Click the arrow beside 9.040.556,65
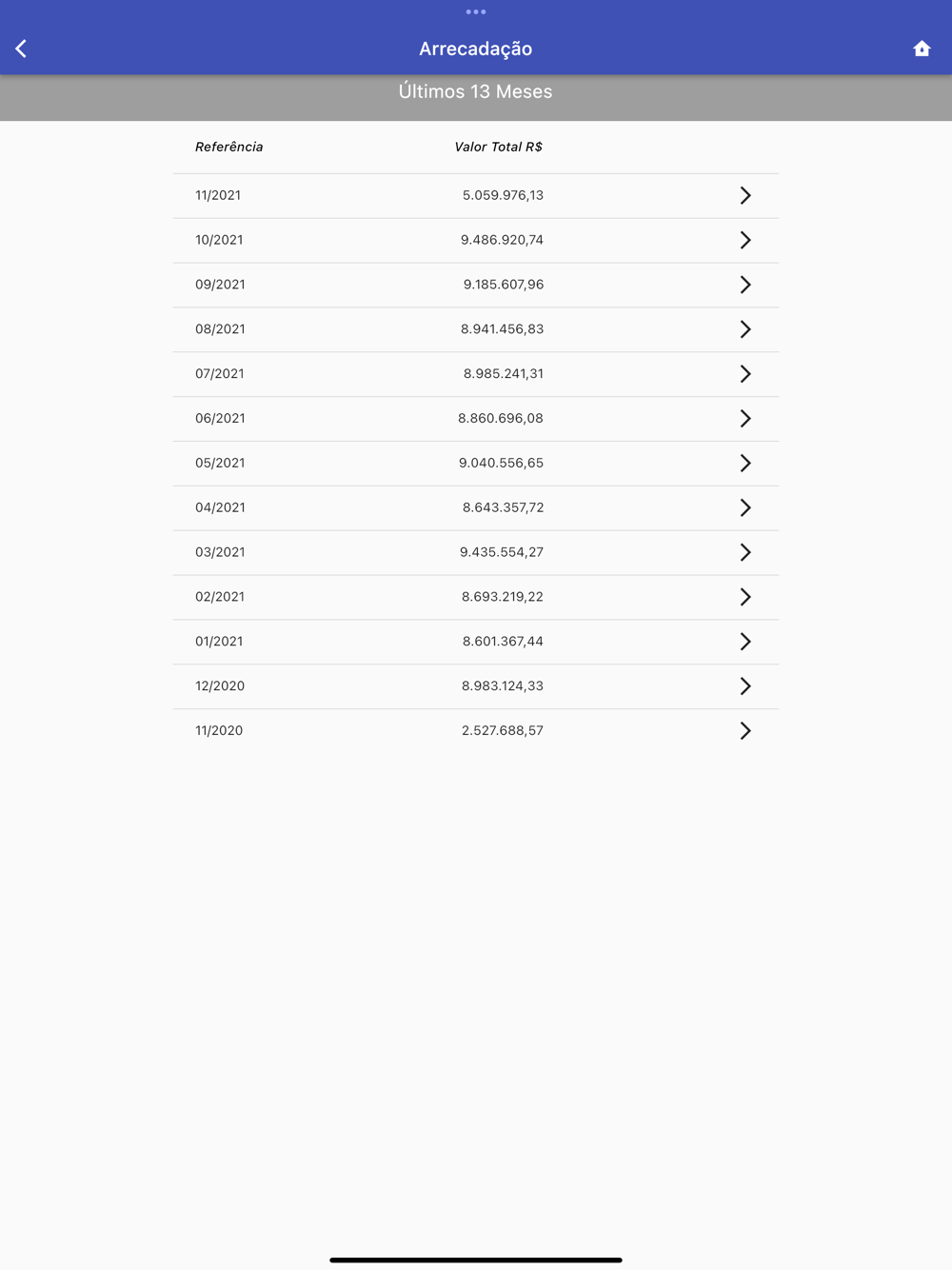Image resolution: width=952 pixels, height=1270 pixels. pos(745,463)
